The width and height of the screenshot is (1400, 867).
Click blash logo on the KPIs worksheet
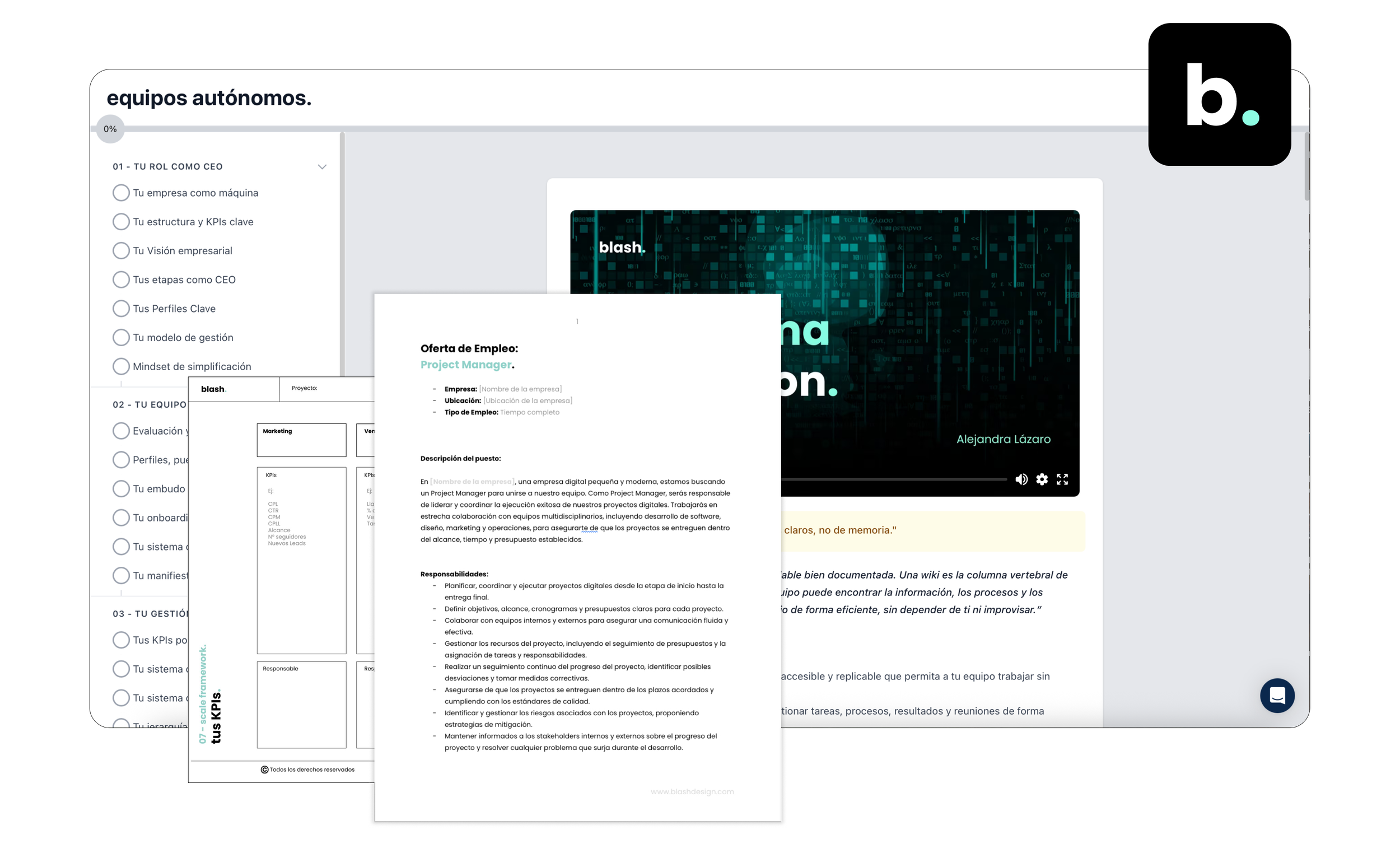click(x=213, y=389)
